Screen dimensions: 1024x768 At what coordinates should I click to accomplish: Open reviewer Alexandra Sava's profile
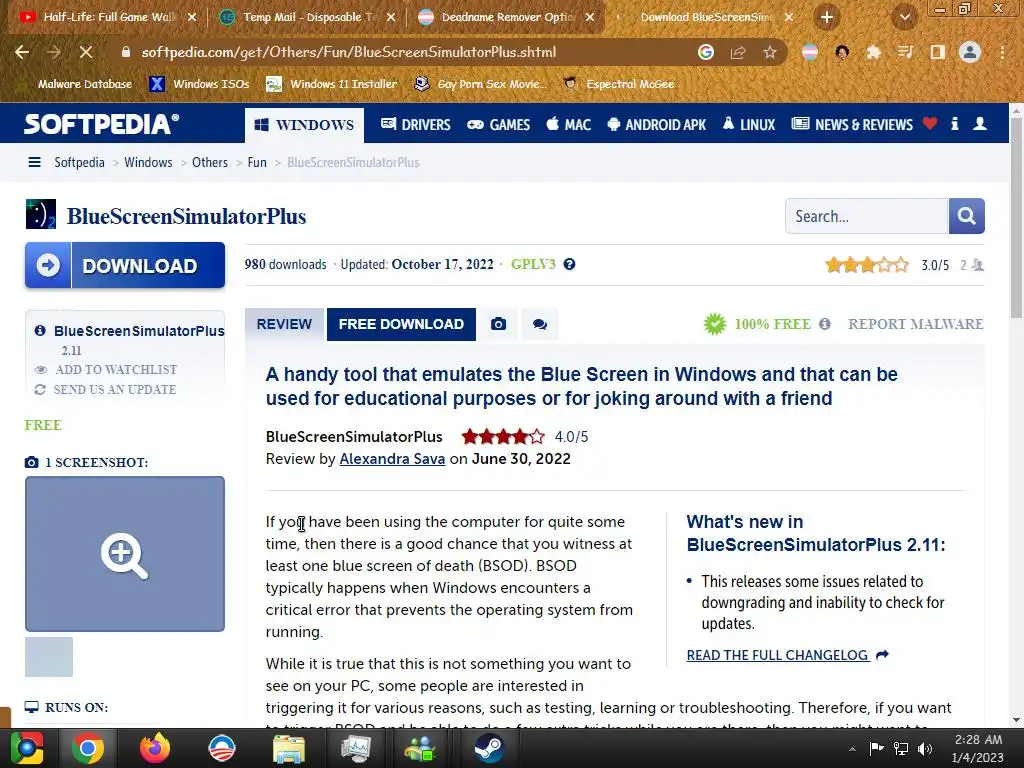392,458
